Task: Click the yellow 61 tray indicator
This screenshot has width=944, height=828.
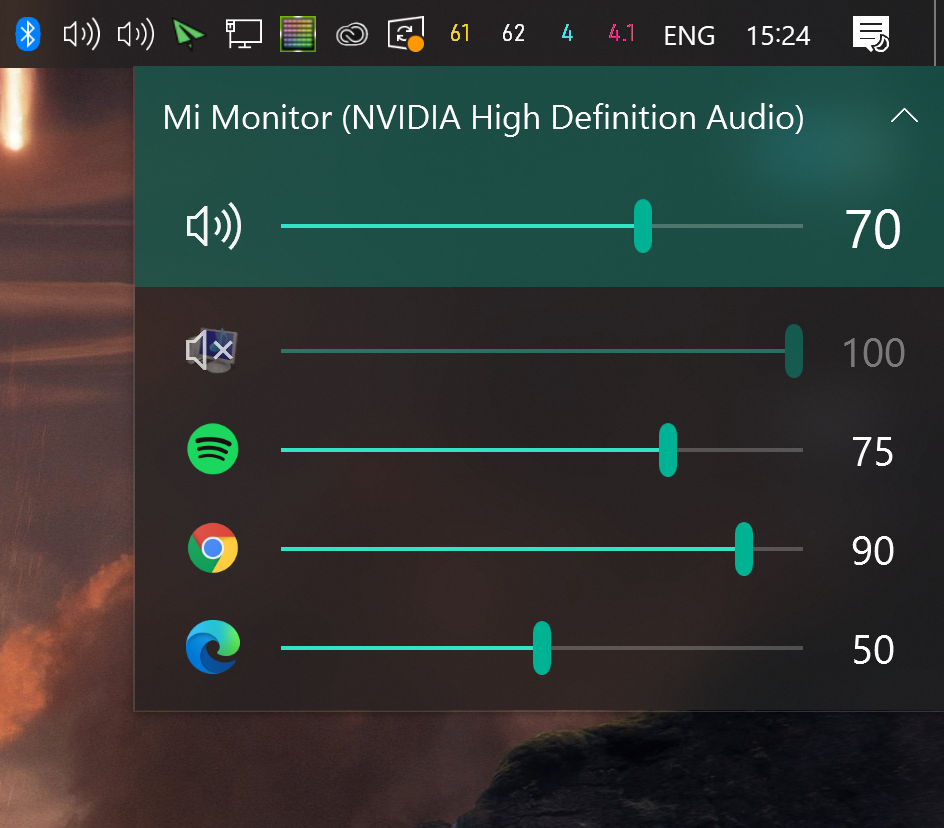Action: click(459, 33)
